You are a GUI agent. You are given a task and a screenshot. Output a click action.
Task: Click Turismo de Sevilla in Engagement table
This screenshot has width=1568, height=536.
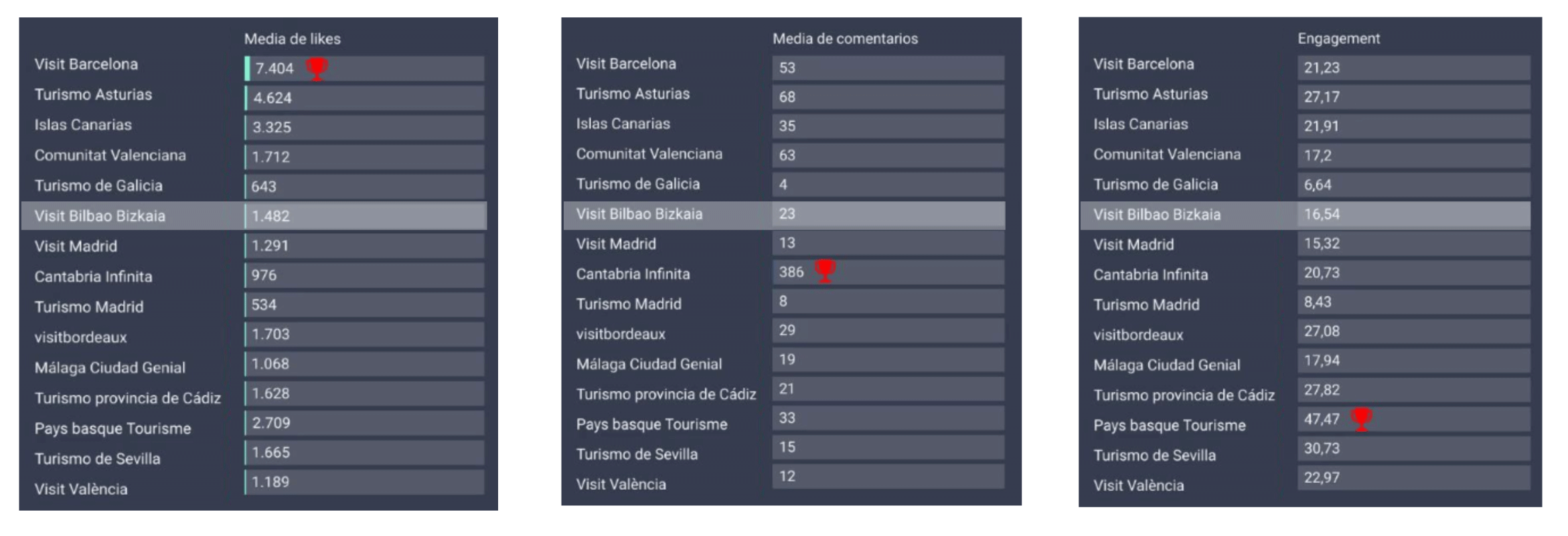click(x=1154, y=456)
